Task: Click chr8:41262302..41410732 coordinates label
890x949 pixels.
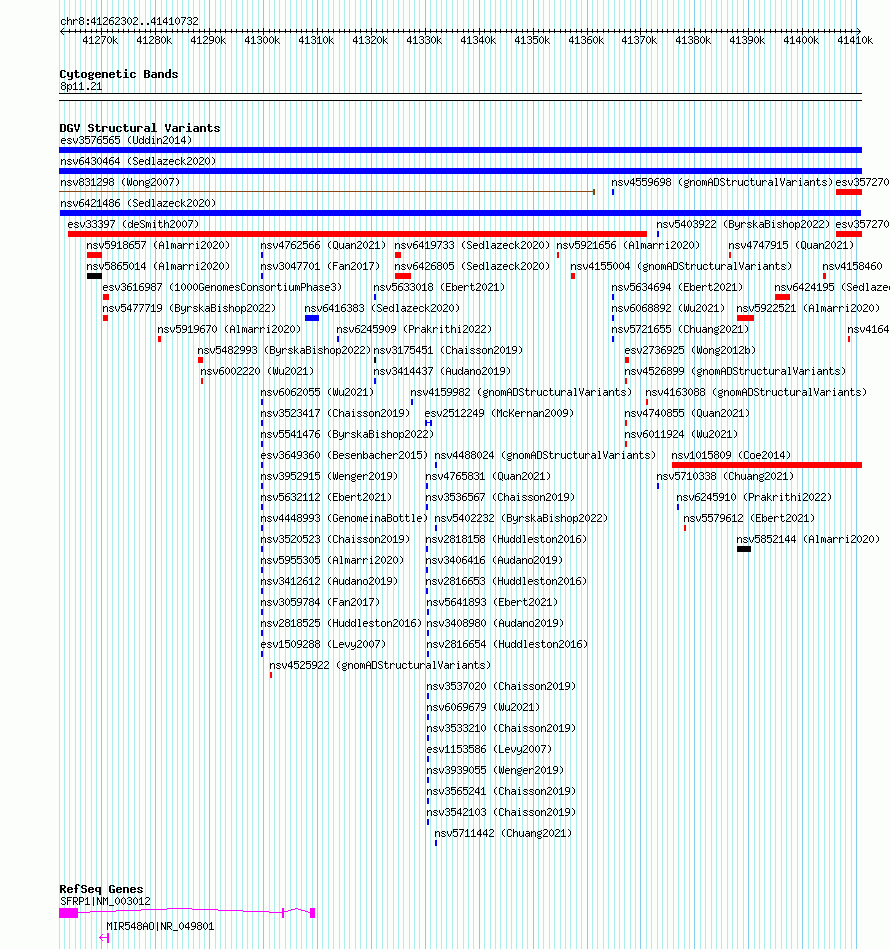Action: point(129,21)
